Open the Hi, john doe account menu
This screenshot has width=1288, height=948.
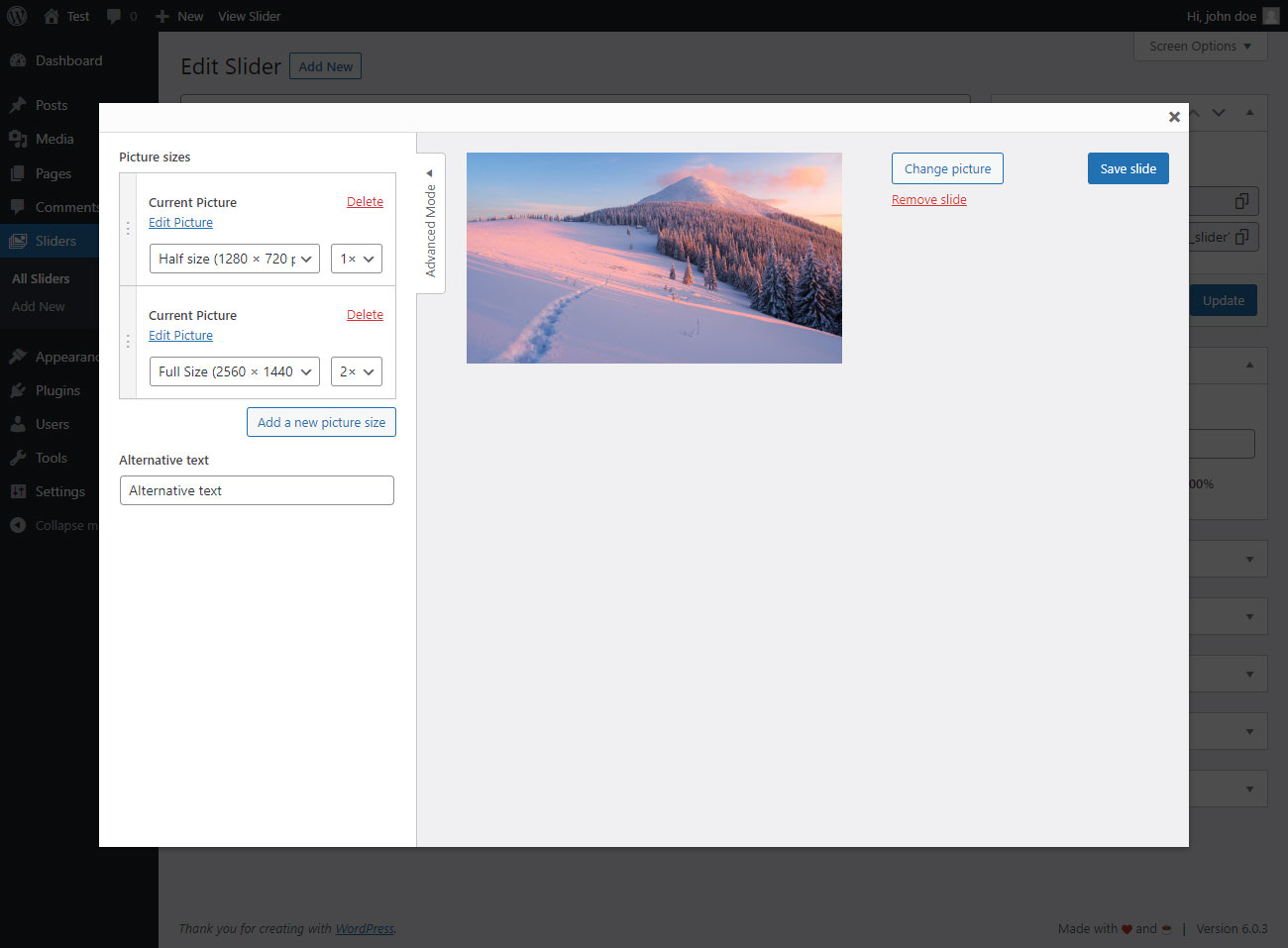pos(1233,16)
